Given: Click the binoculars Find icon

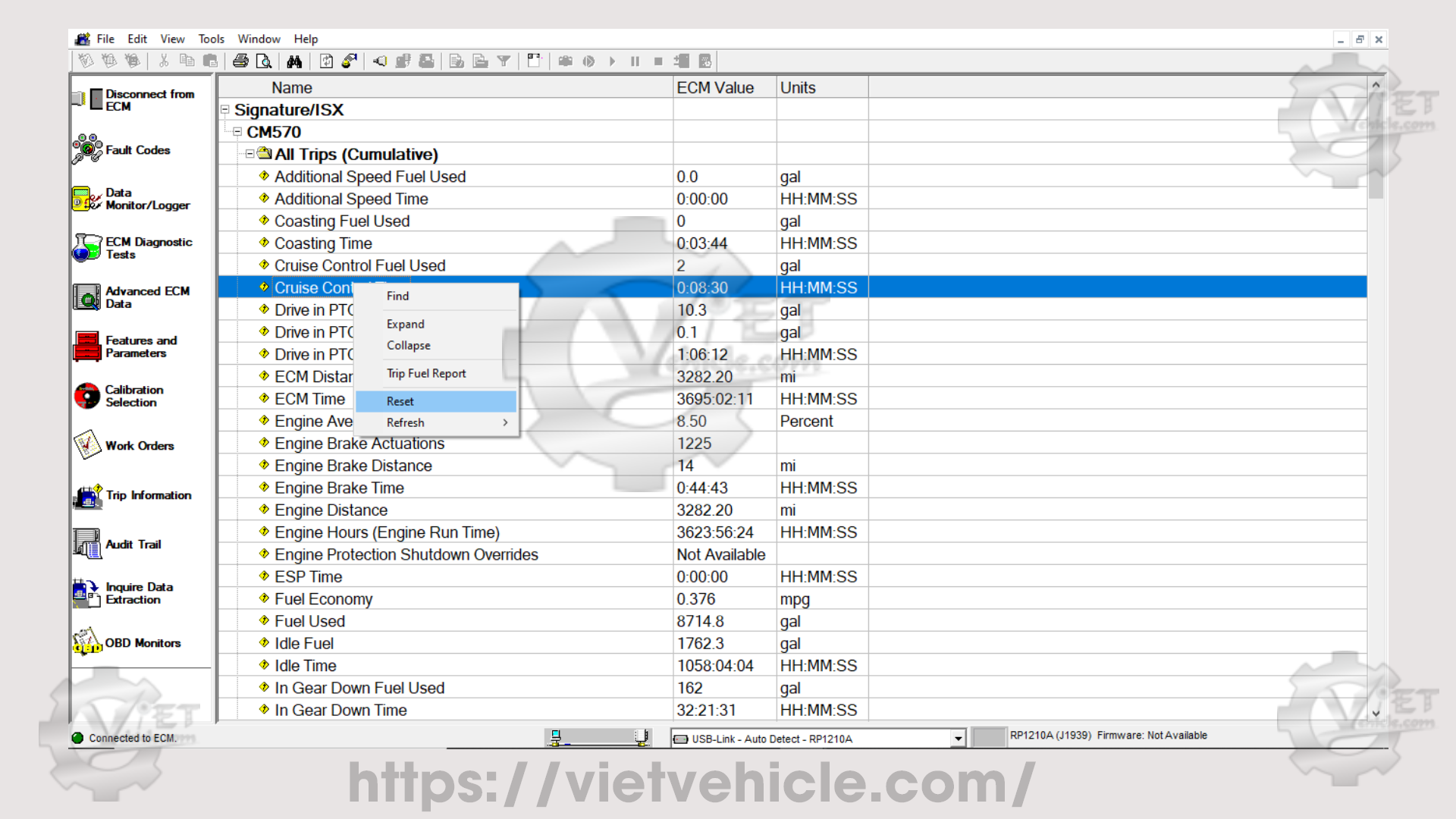Looking at the screenshot, I should pos(294,61).
